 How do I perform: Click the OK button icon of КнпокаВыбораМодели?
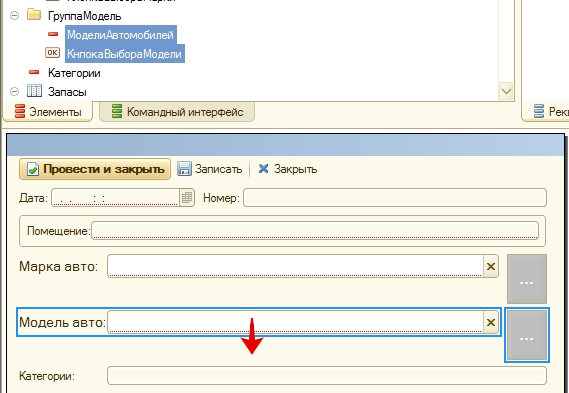[x=52, y=53]
